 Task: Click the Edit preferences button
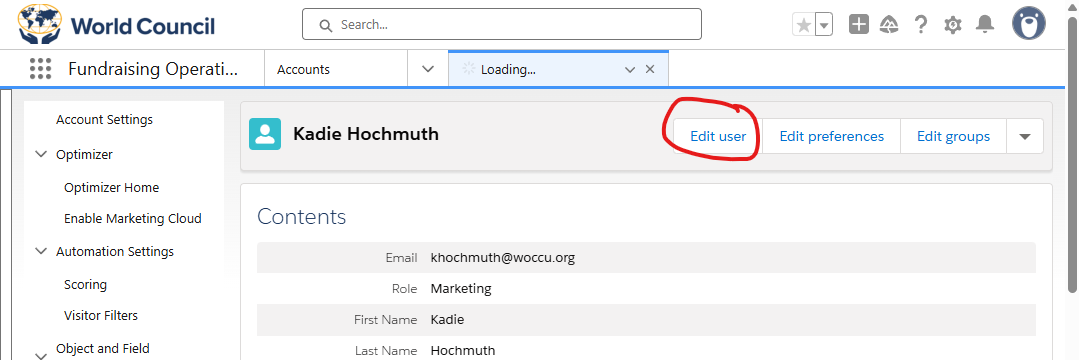click(x=831, y=136)
